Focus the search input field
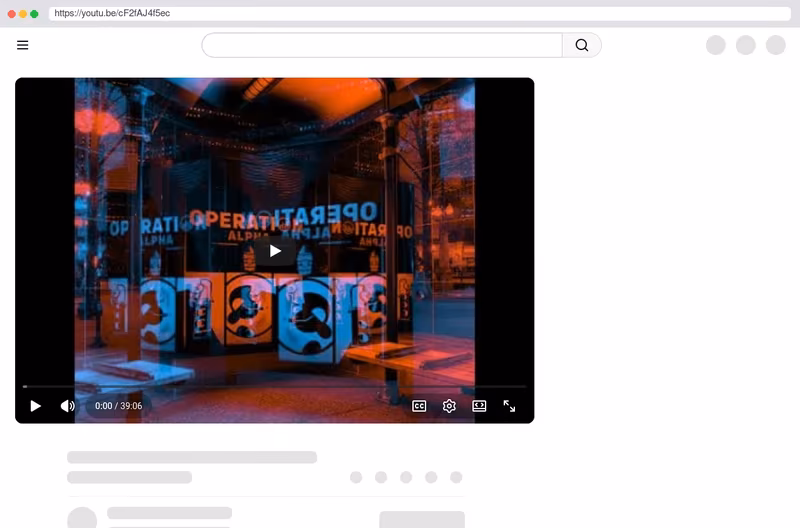 pos(382,45)
